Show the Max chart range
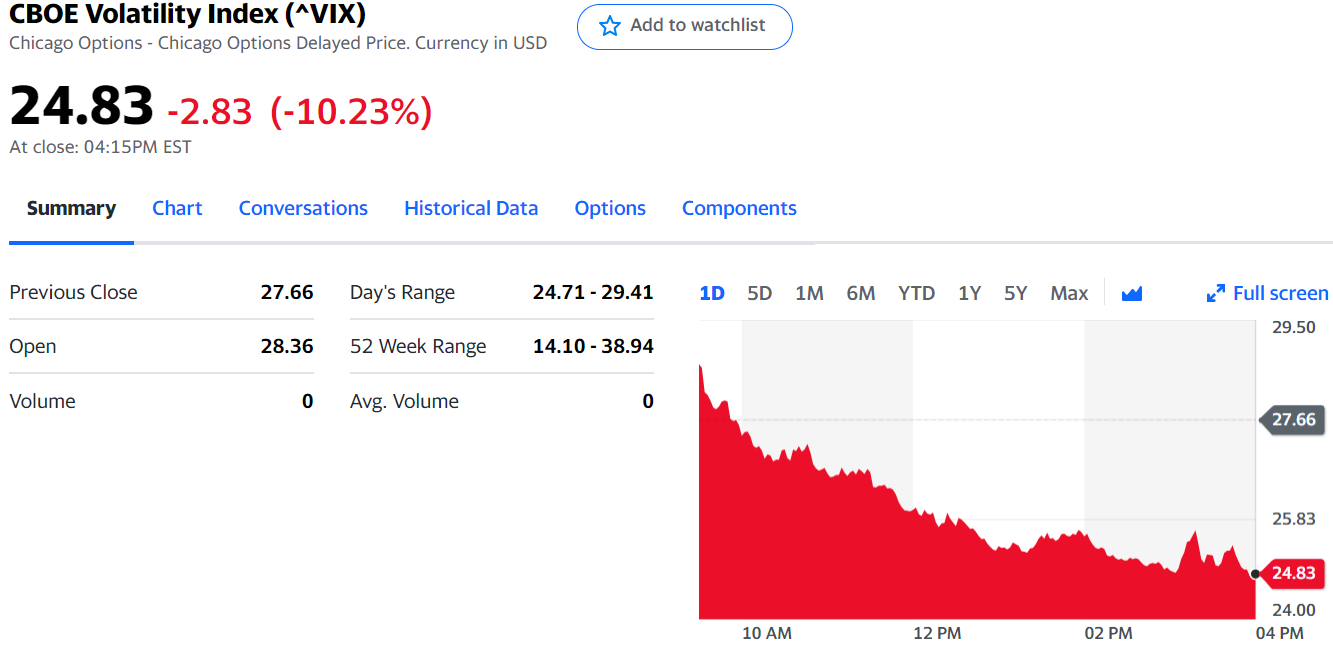The image size is (1333, 647). (1069, 293)
